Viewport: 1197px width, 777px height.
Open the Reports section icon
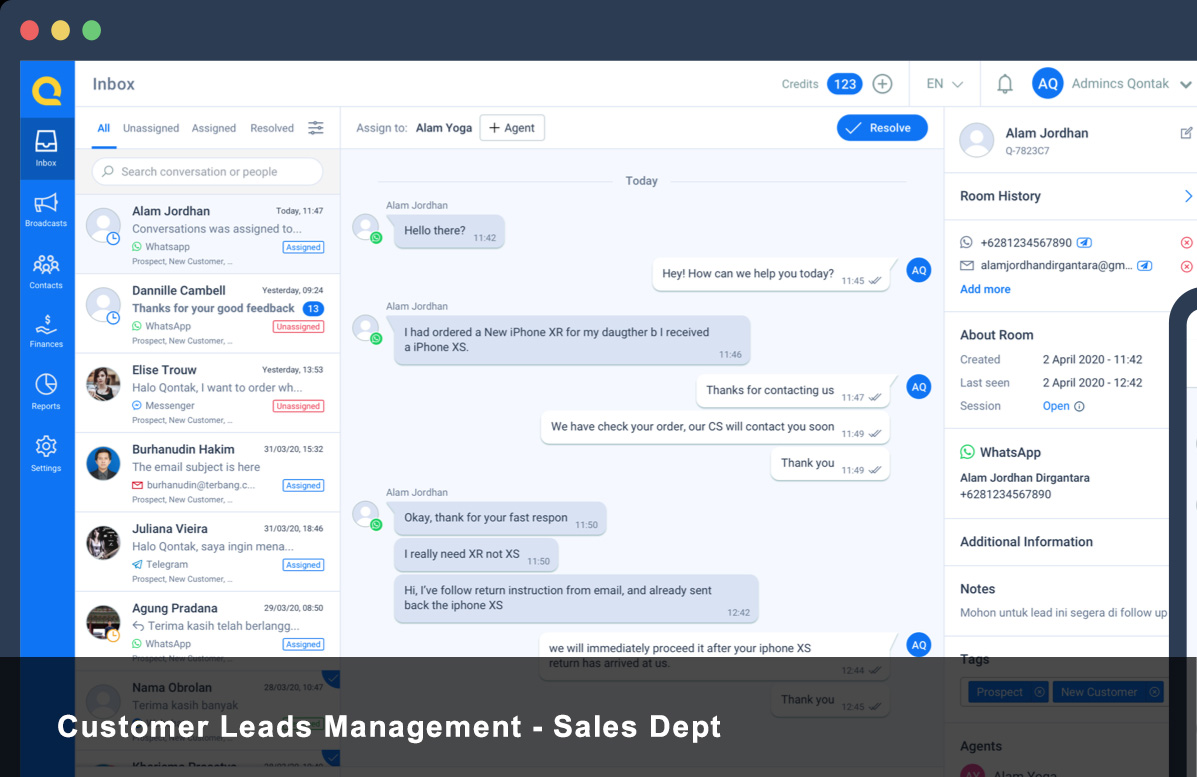pos(46,391)
